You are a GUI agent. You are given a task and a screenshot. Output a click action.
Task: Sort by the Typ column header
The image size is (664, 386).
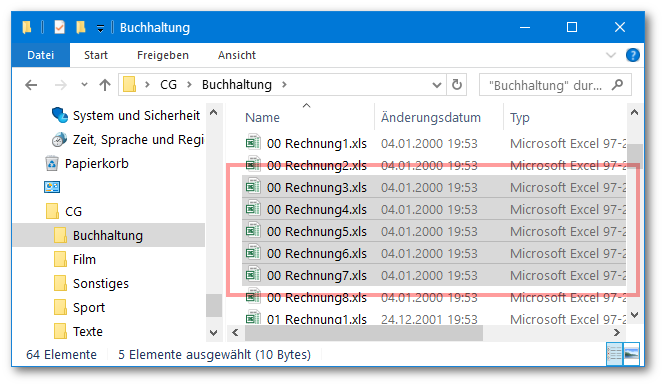[520, 118]
